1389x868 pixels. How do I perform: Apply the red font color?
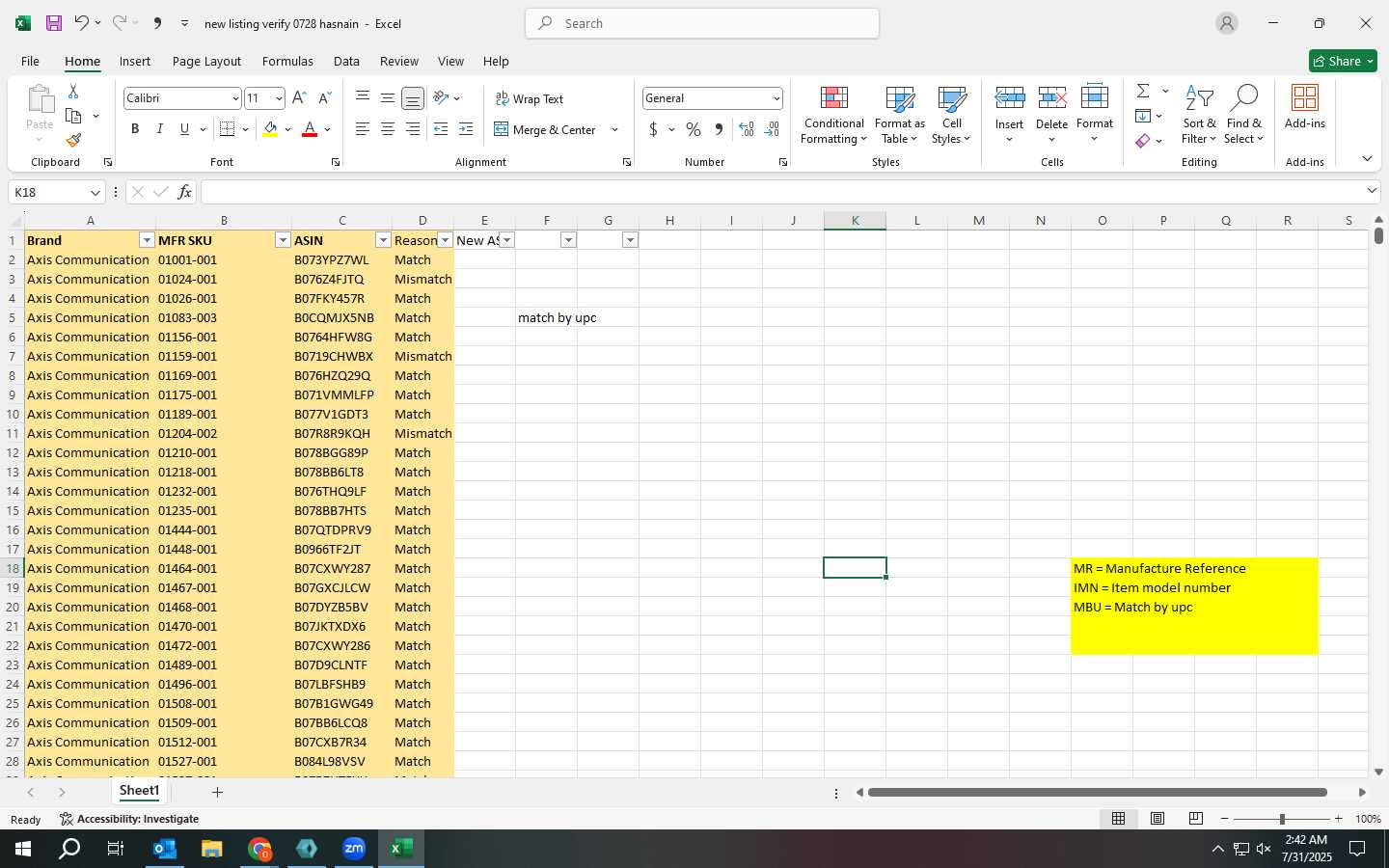click(x=310, y=129)
